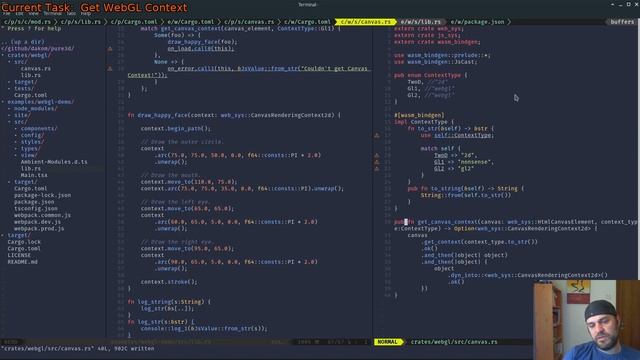
Task: Open the Terminal menu
Action: (x=52, y=13)
